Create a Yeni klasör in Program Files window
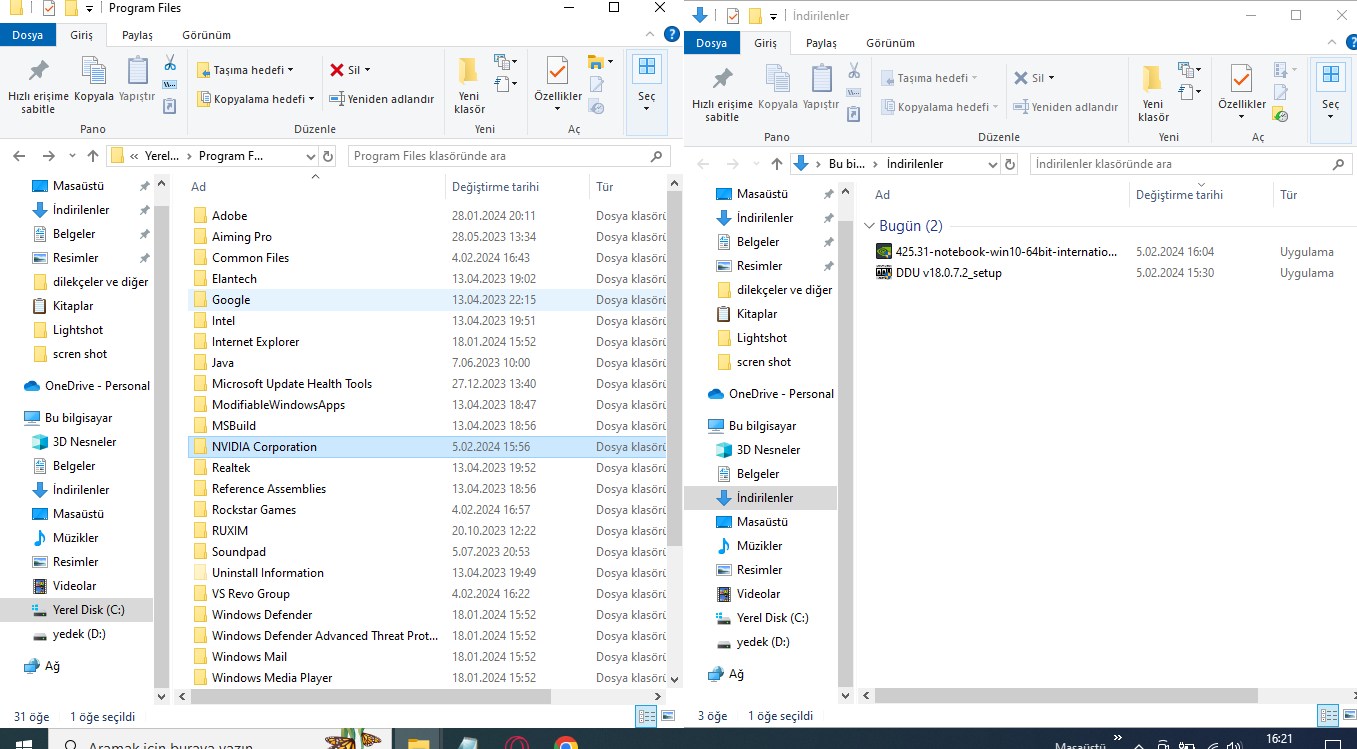The height and width of the screenshot is (749, 1357). 469,85
